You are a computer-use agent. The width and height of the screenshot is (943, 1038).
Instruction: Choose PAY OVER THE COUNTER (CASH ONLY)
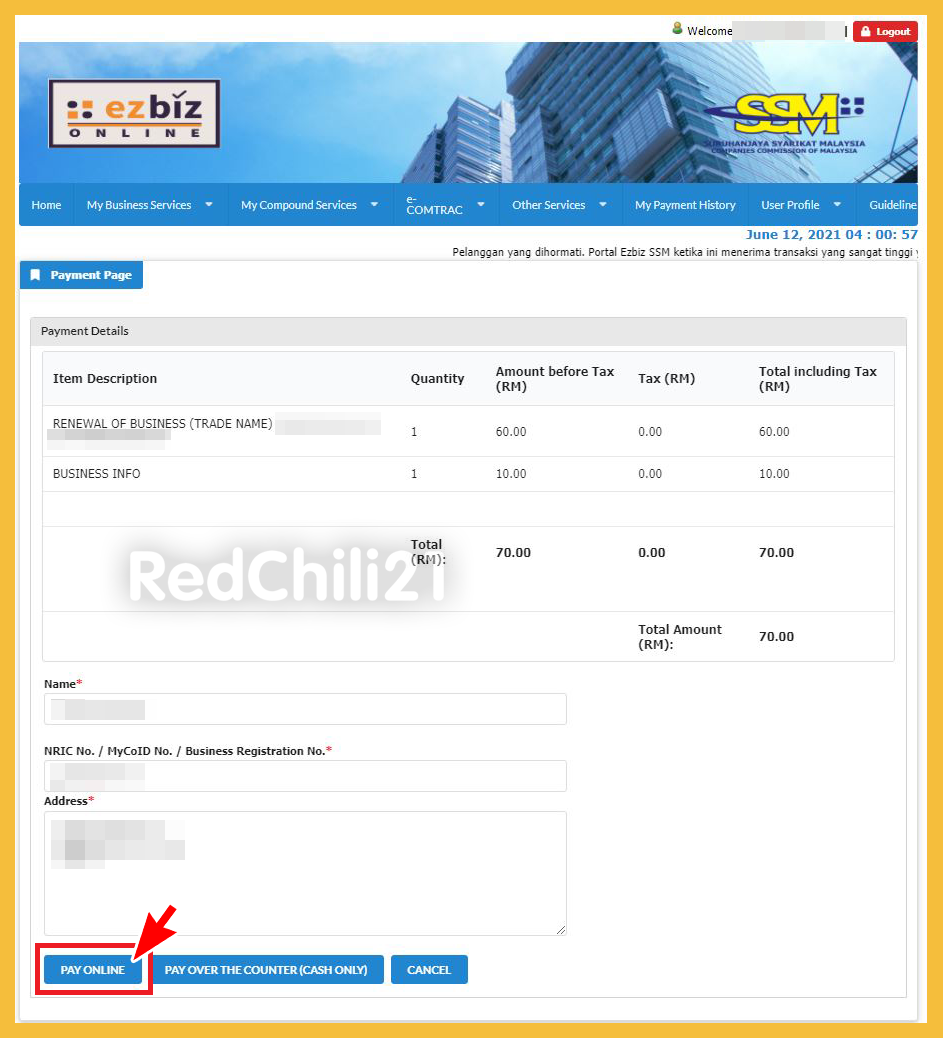[268, 969]
